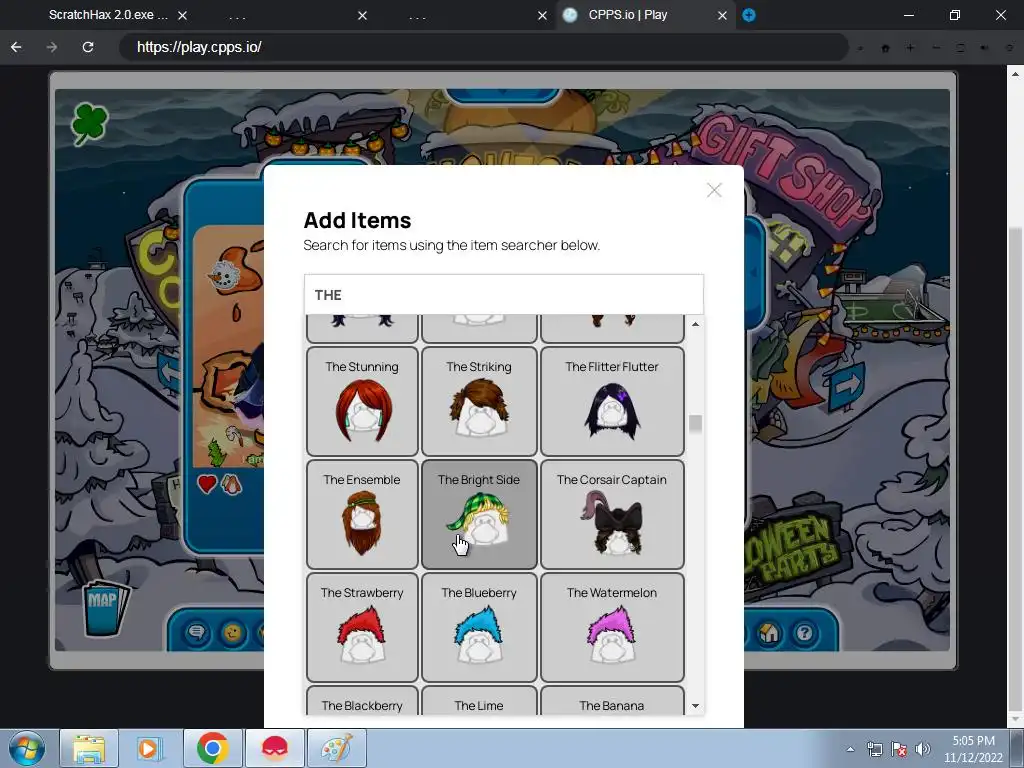Screen dimensions: 1024x768
Task: Pick The Blueberry blue hair item
Action: (479, 627)
